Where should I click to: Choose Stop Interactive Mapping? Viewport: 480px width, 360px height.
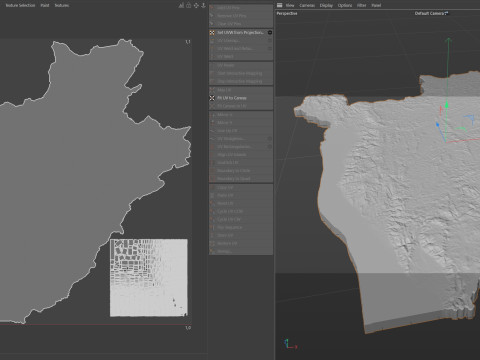(x=241, y=81)
